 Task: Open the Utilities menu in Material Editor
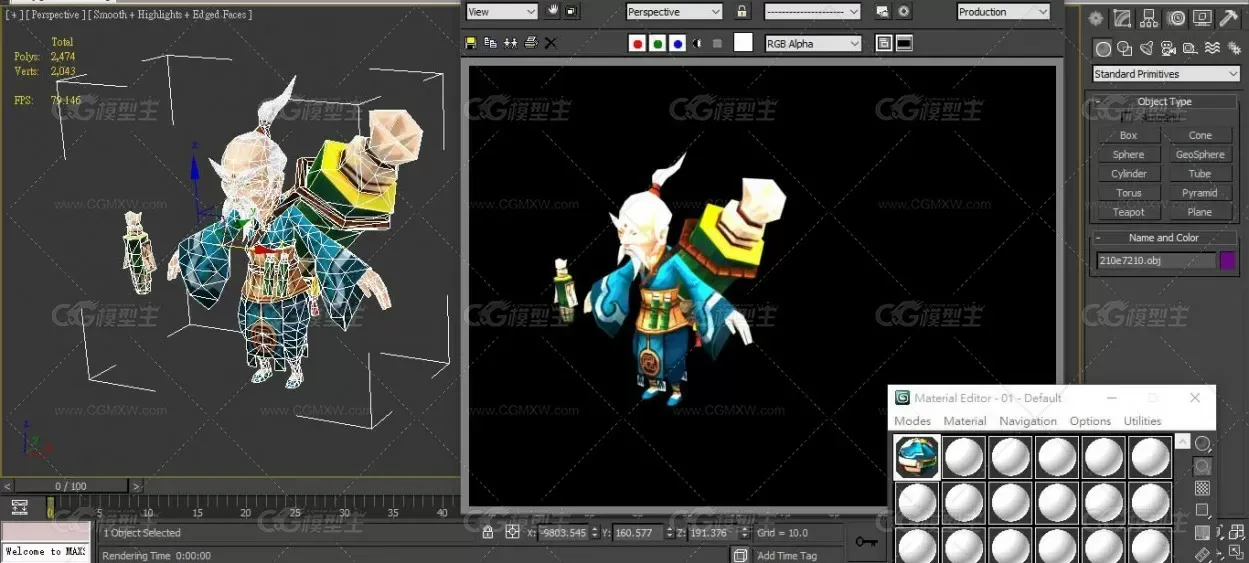point(1142,421)
